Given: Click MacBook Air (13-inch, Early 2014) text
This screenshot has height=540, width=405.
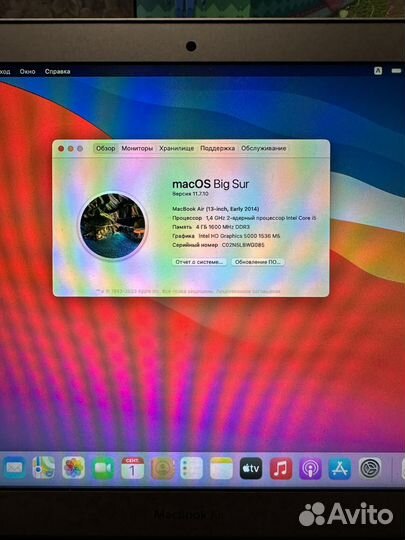Looking at the screenshot, I should [216, 209].
